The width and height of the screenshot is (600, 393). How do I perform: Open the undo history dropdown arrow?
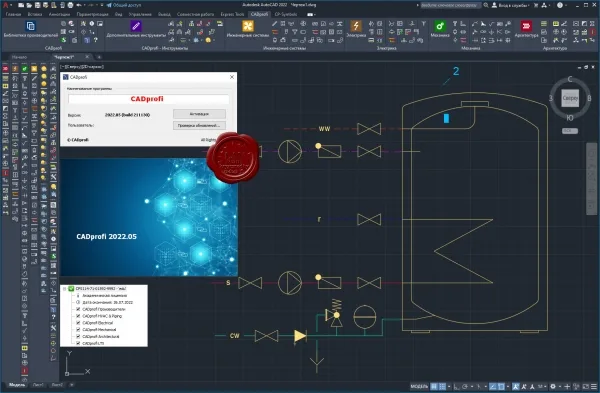pyautogui.click(x=85, y=5)
